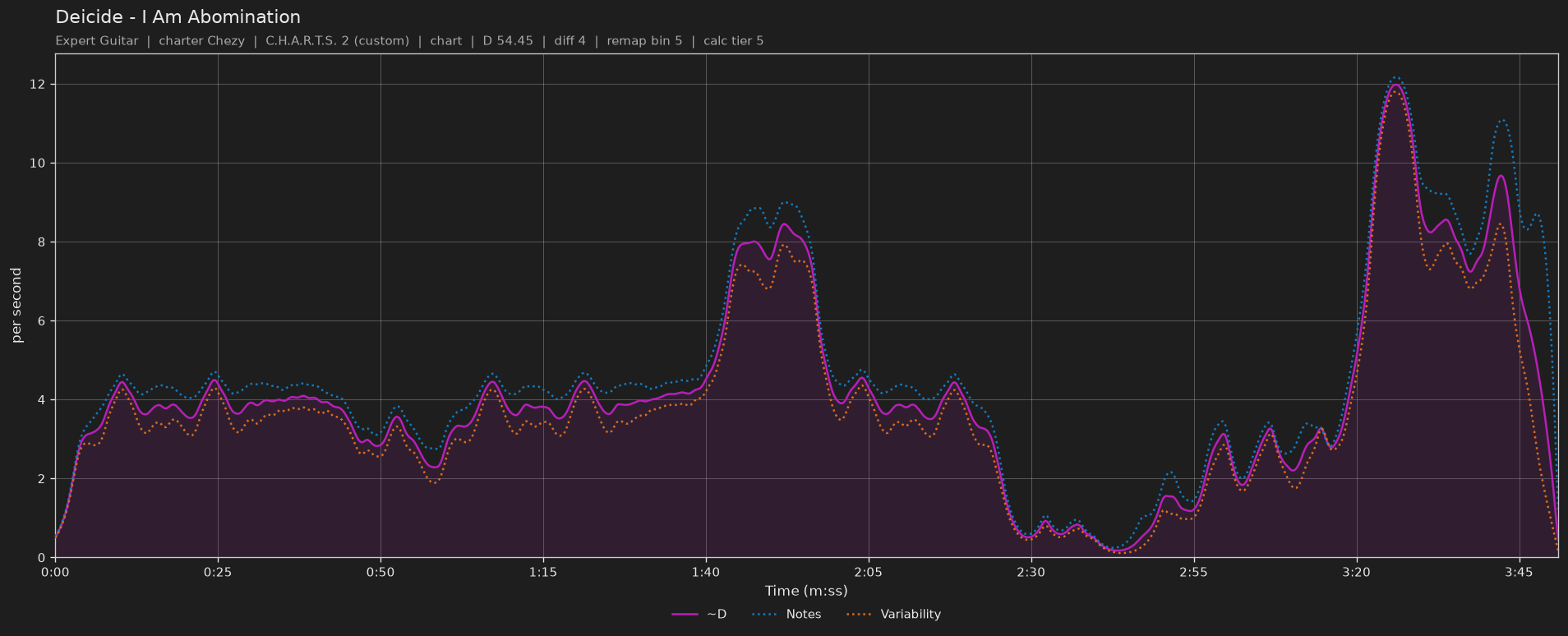Click the 'charter Chezy' subtitle text
1568x636 pixels.
pos(201,41)
